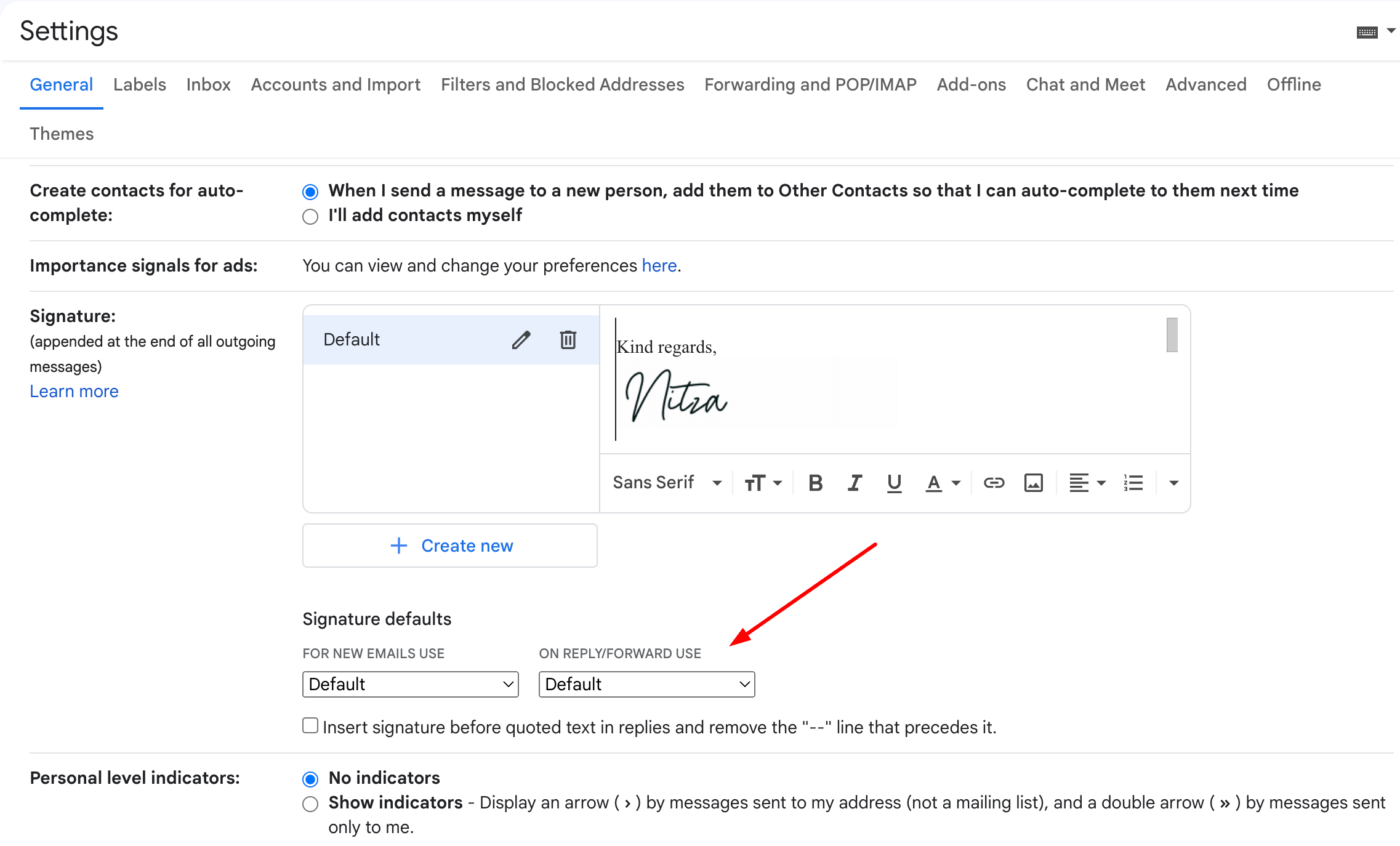Italicize the signature text
The height and width of the screenshot is (846, 1400).
[x=855, y=483]
